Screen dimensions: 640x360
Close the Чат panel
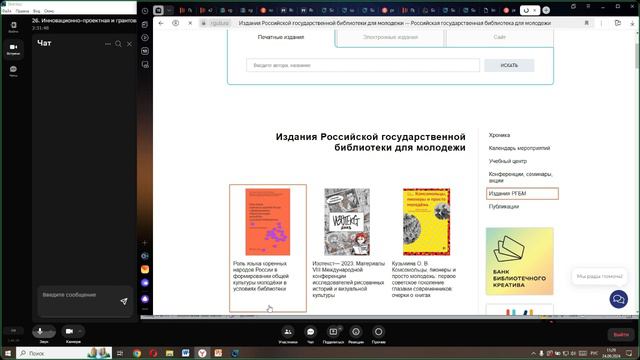(129, 44)
